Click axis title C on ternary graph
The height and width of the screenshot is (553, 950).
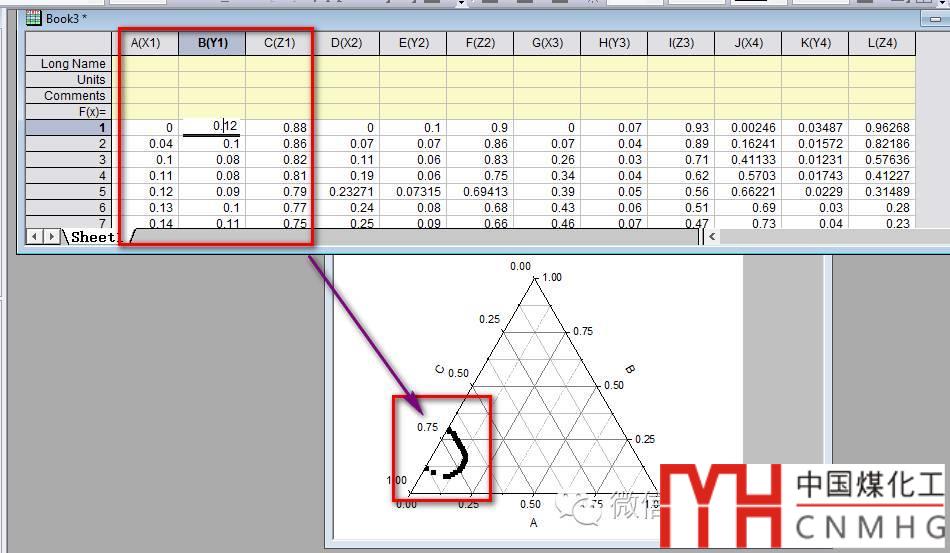440,370
